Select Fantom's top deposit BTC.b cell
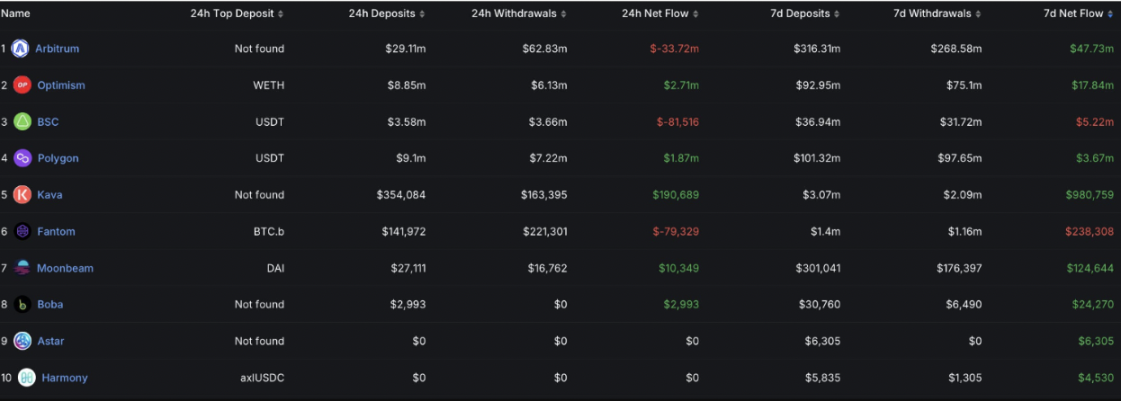1121x401 pixels. click(x=269, y=231)
